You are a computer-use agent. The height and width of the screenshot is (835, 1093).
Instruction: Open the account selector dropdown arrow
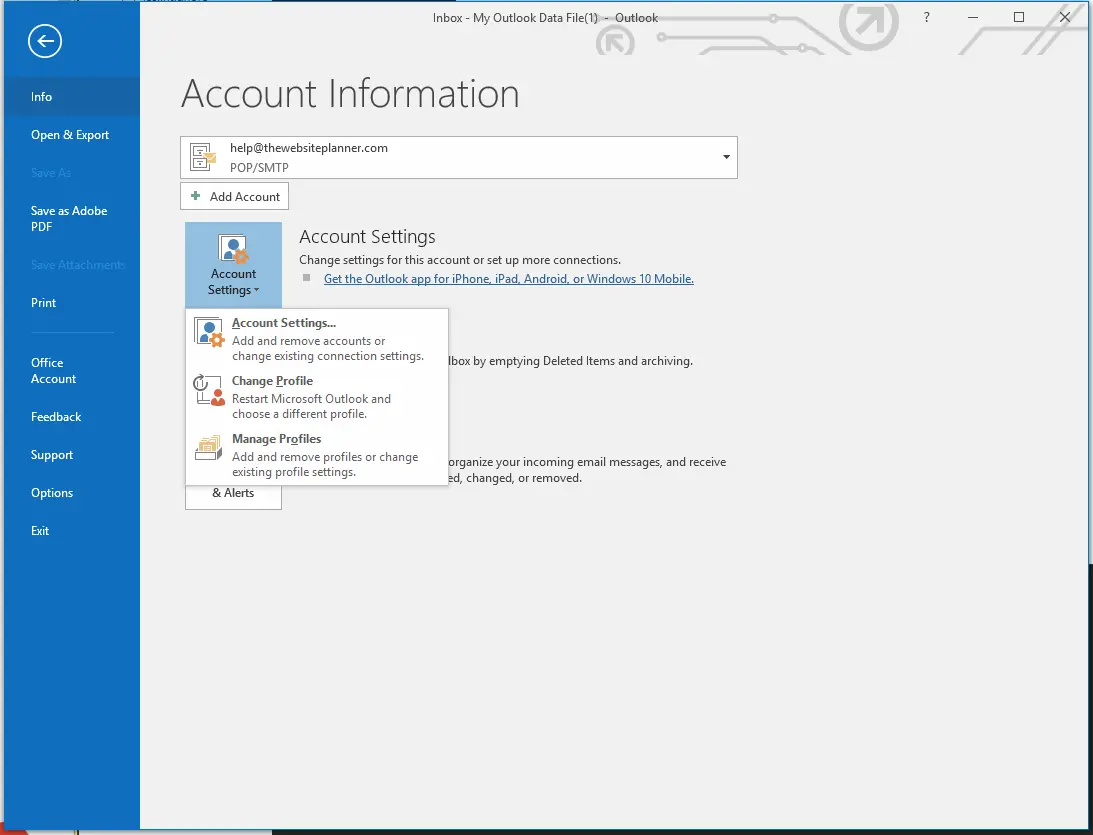pyautogui.click(x=726, y=157)
